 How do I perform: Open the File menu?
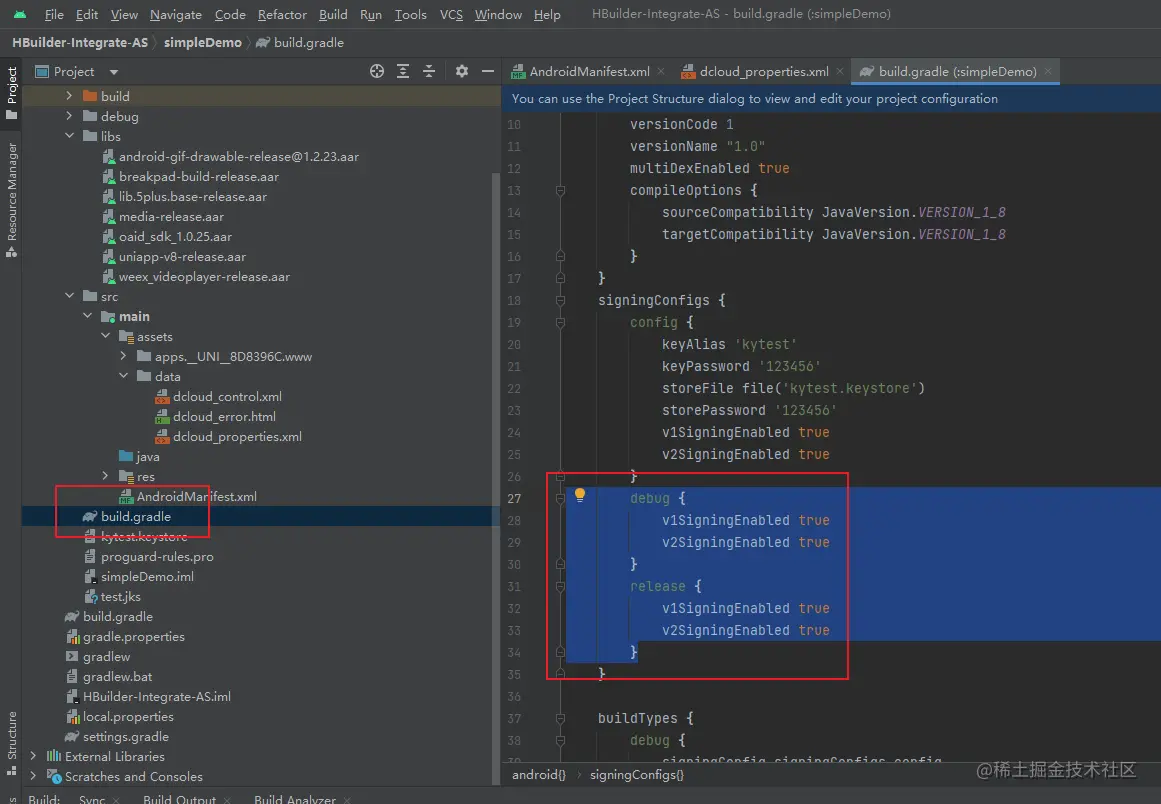[54, 14]
